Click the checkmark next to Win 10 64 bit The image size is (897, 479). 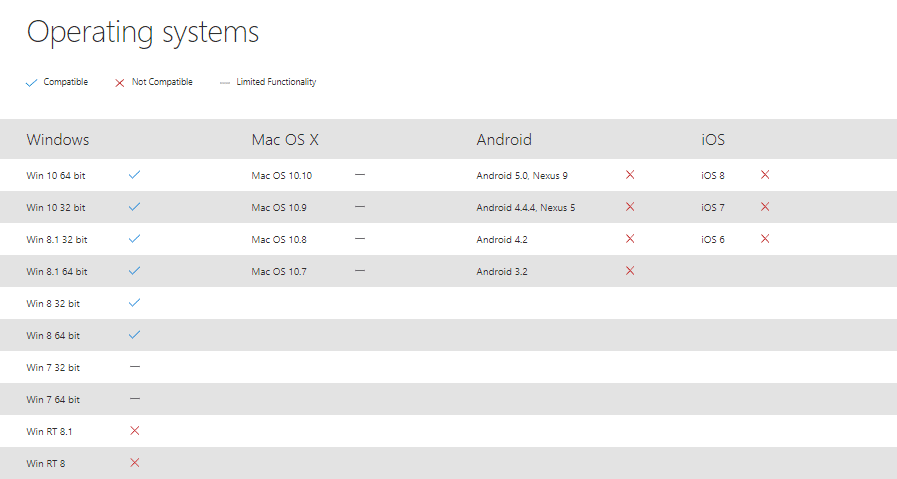point(135,175)
